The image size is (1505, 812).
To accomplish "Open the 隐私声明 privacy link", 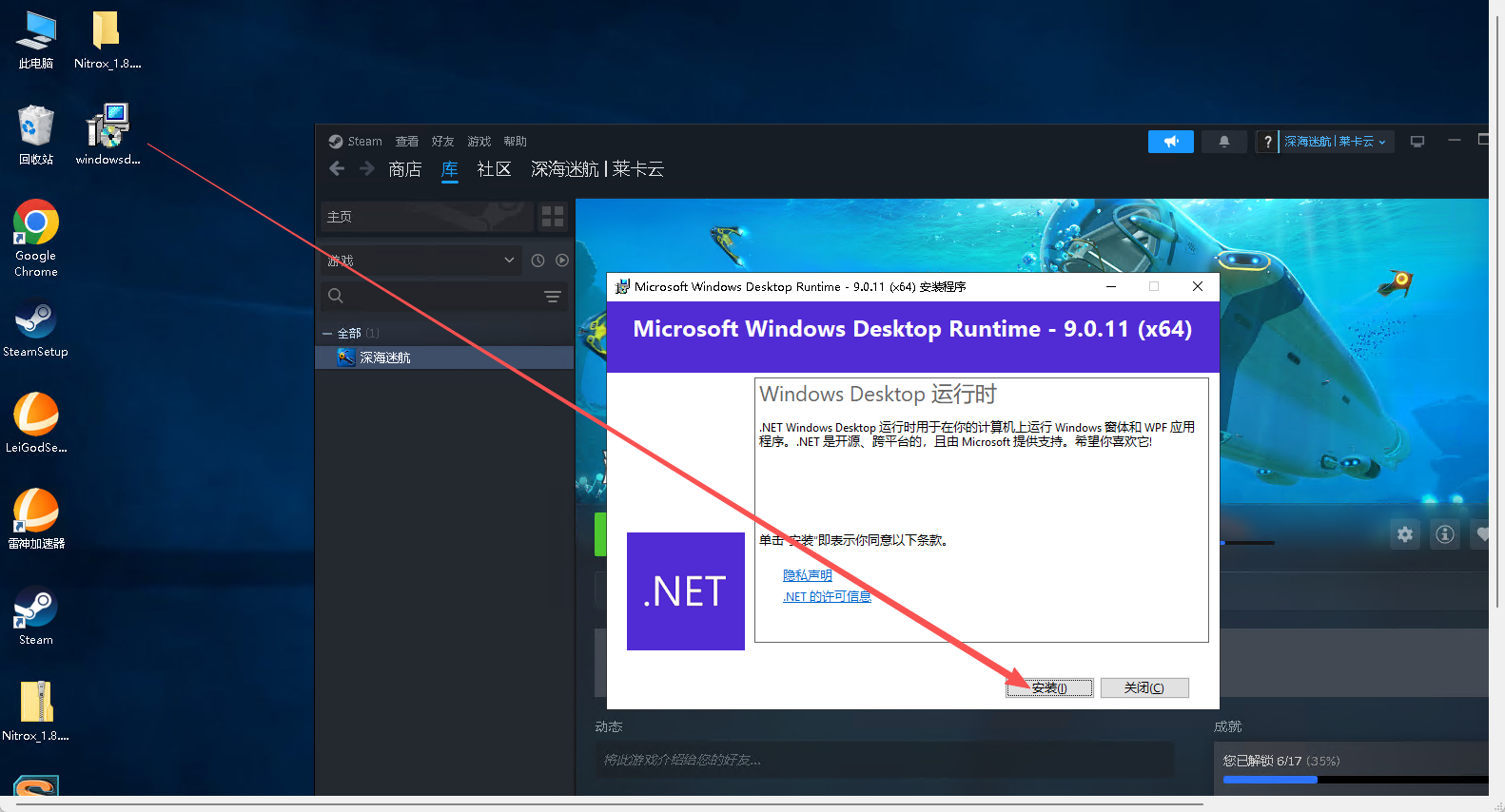I will pyautogui.click(x=807, y=575).
